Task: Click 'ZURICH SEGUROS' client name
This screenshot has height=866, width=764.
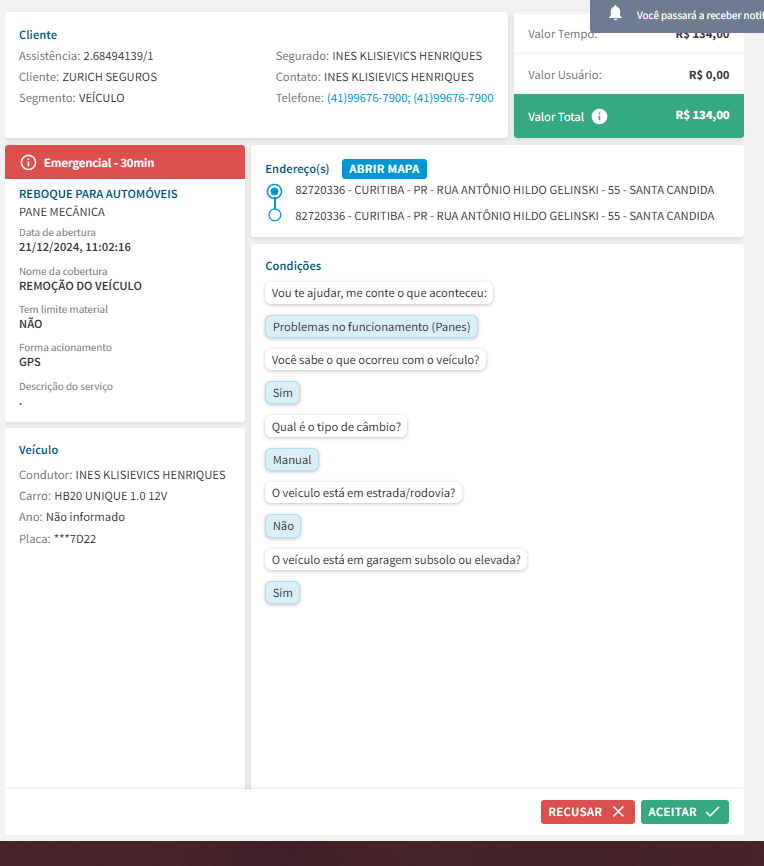Action: pos(109,77)
